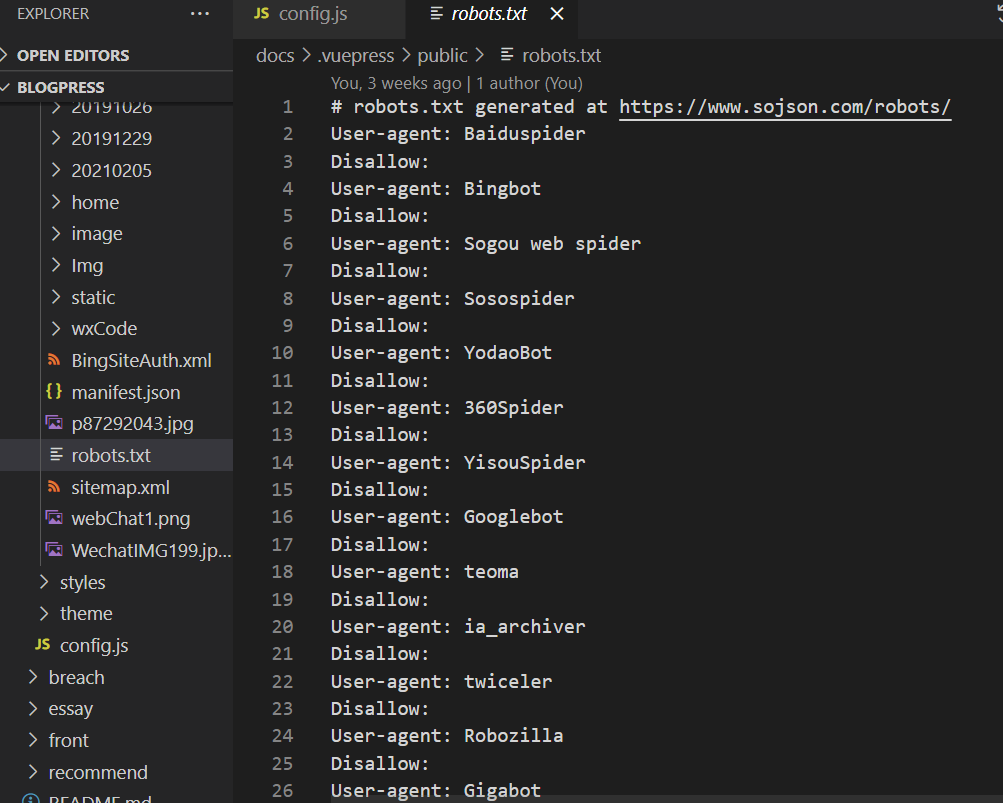Place cursor on 'Baiduspider' on line 2
1003x803 pixels.
tap(525, 134)
